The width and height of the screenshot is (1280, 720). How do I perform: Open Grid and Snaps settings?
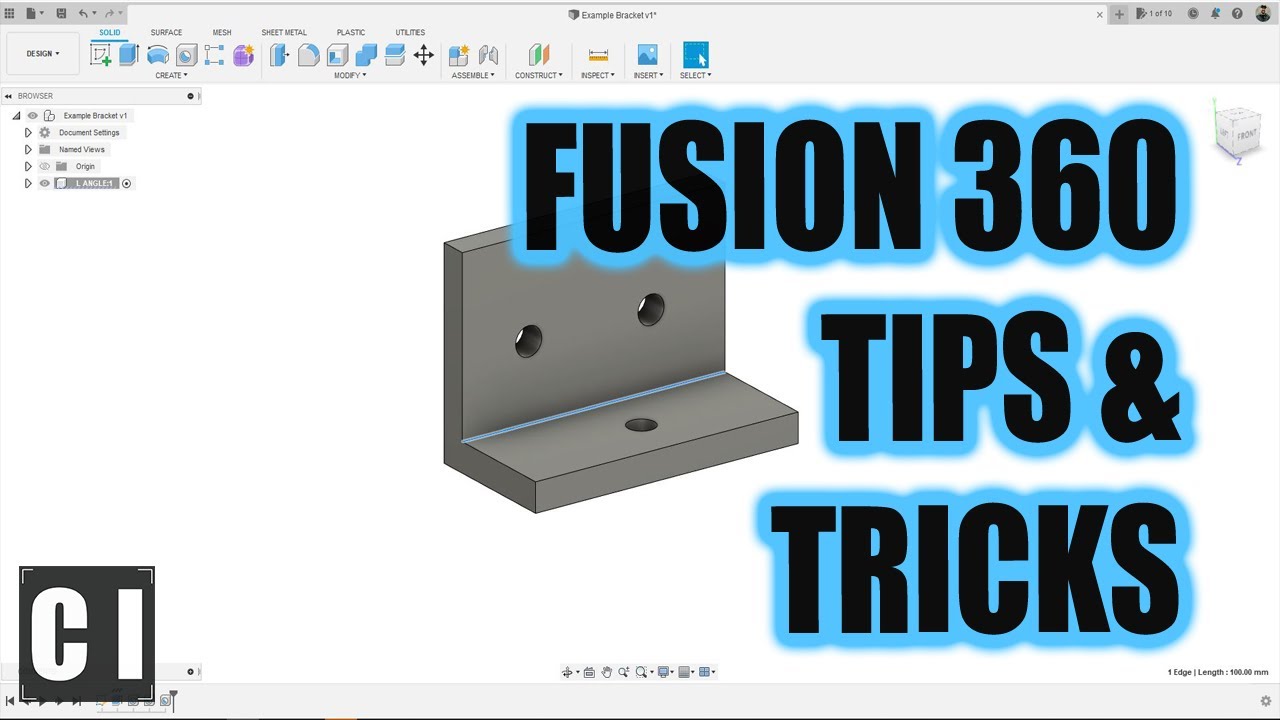click(687, 672)
